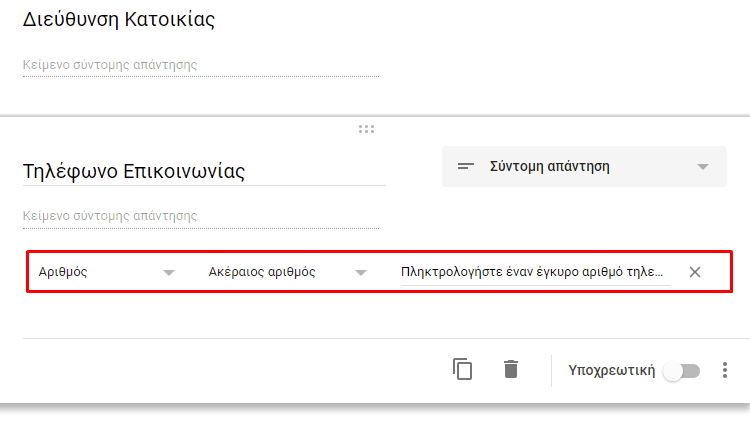
Task: Click short answer placeholder under Τηλέφωνο Επικοινωνίας
Action: click(x=201, y=216)
